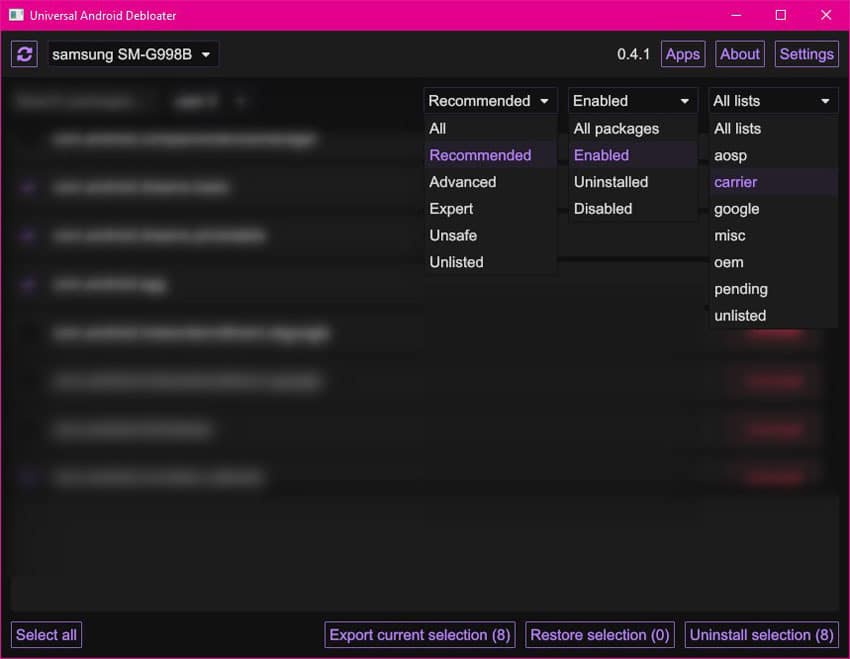Viewport: 850px width, 659px height.
Task: Open the samsung SM-G998B device dropdown
Action: click(133, 55)
